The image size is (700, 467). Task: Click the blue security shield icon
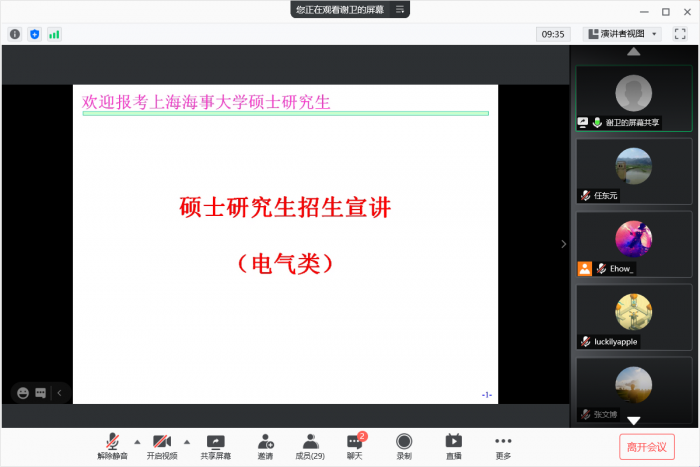pyautogui.click(x=34, y=34)
